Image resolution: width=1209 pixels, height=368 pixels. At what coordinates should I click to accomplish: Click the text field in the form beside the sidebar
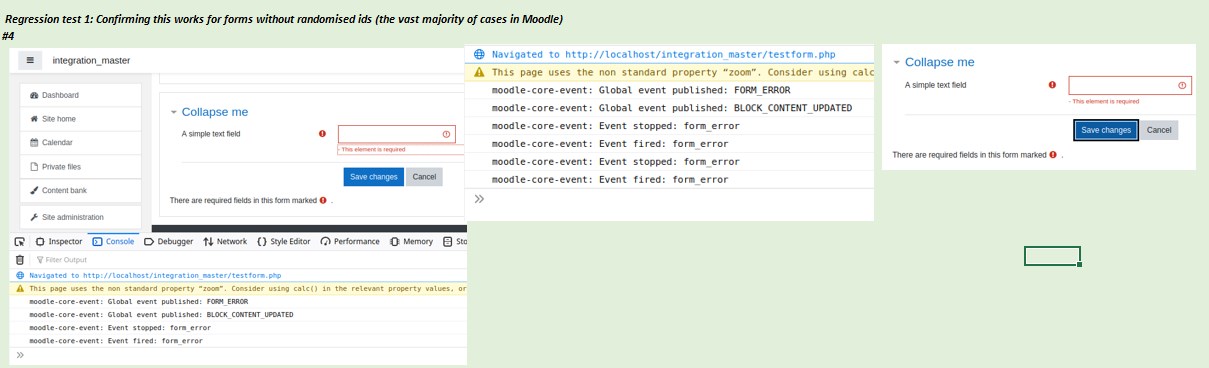point(396,134)
